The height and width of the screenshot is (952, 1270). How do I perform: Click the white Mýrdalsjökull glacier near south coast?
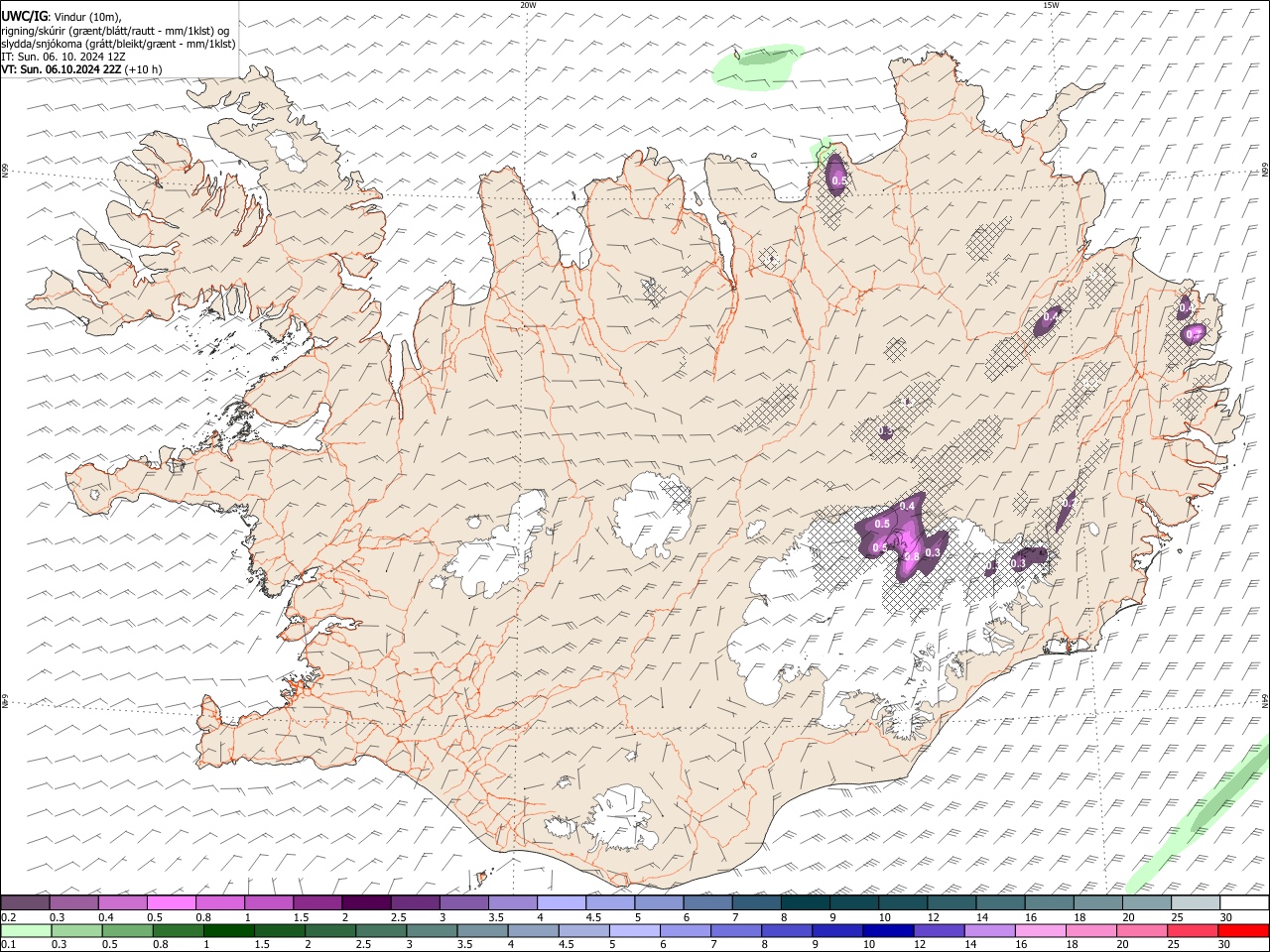[x=622, y=819]
